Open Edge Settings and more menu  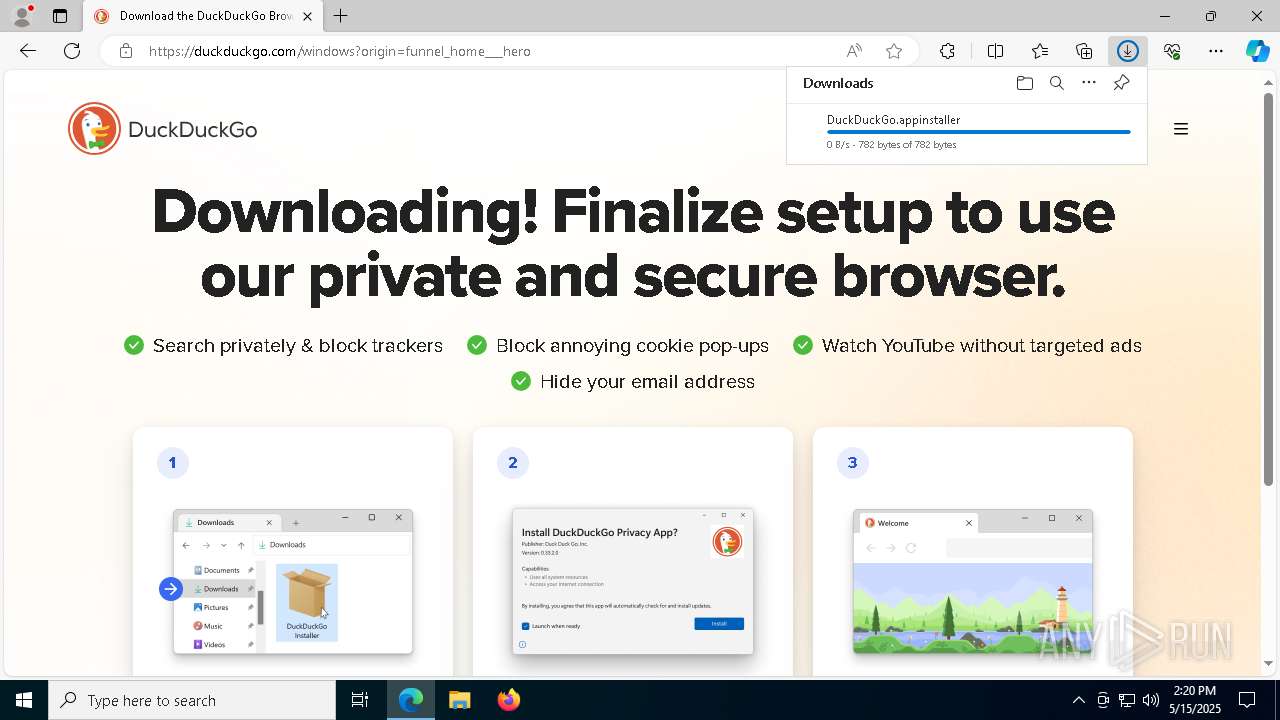[1216, 51]
